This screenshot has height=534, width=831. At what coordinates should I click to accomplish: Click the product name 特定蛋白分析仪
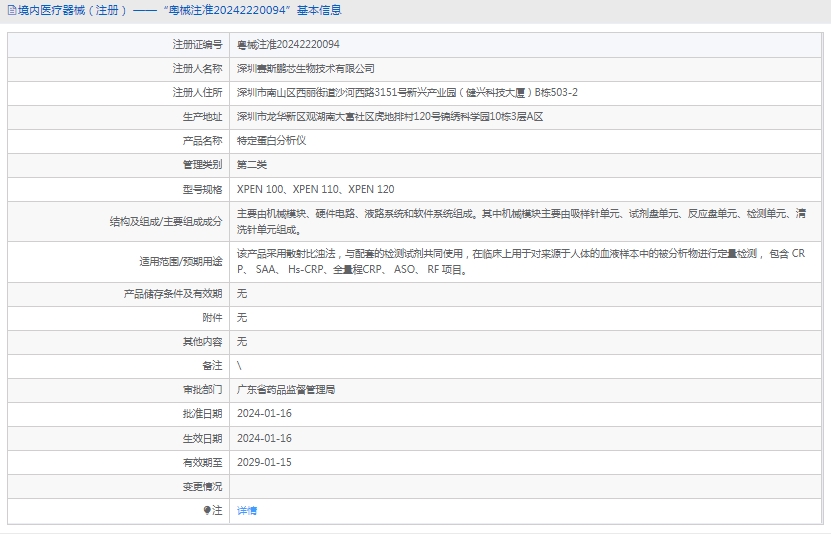click(x=271, y=141)
